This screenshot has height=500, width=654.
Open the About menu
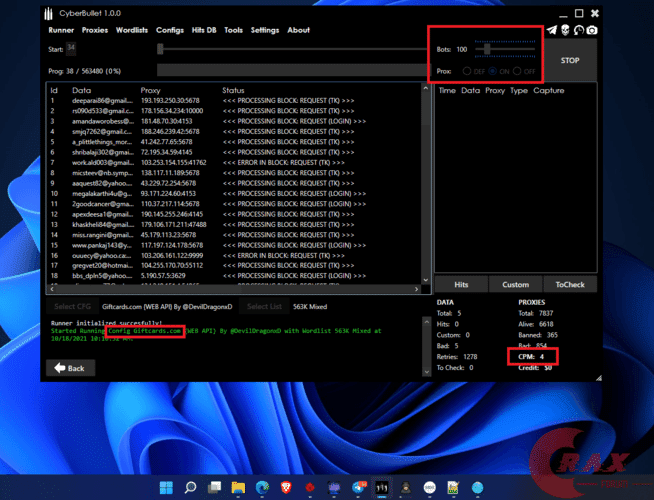(x=298, y=30)
